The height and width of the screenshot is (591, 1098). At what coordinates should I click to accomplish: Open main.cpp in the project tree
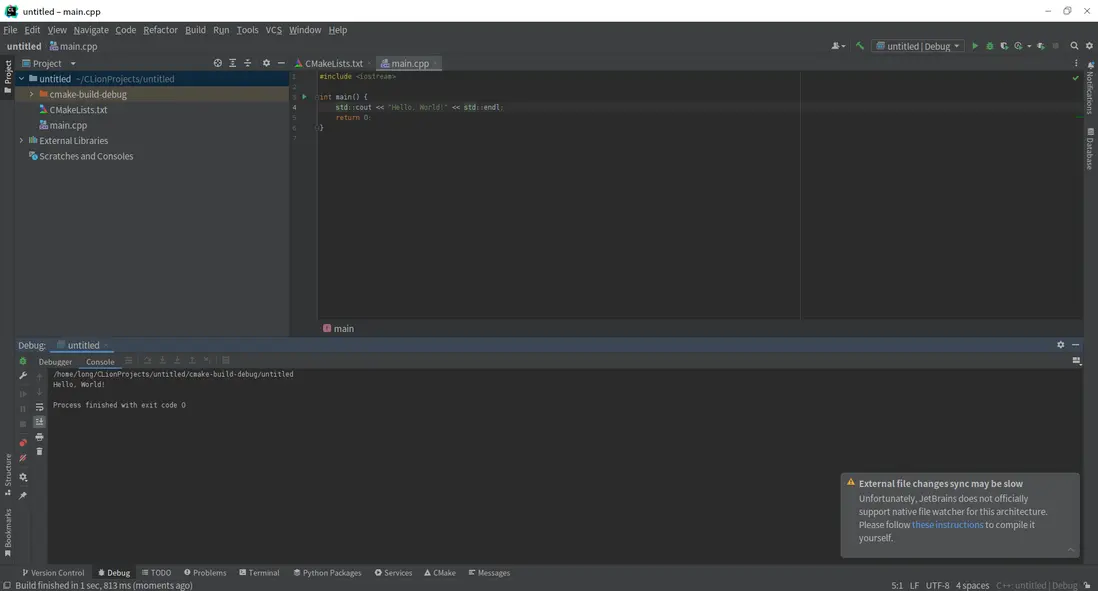68,125
